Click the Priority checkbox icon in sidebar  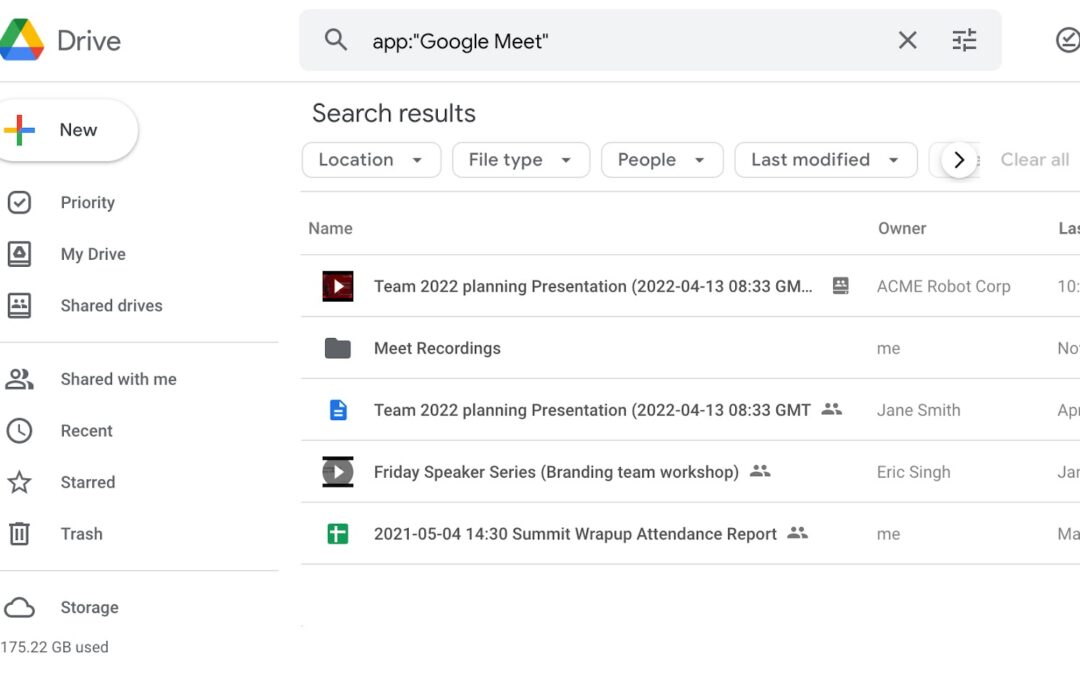[x=19, y=202]
